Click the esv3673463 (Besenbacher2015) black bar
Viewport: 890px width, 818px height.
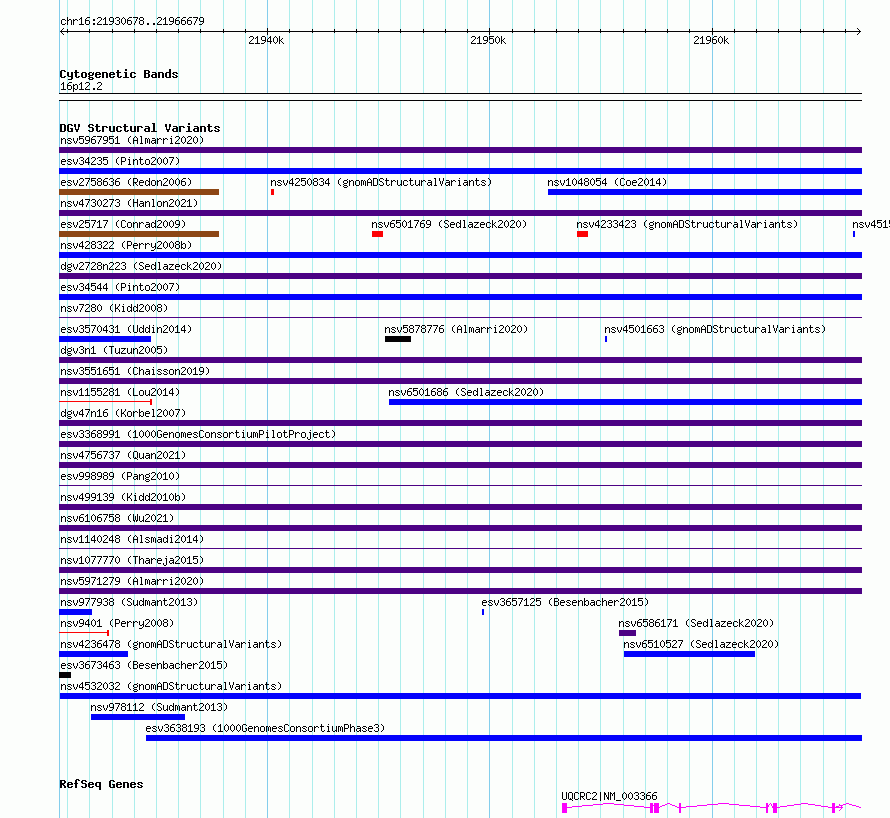tap(65, 675)
